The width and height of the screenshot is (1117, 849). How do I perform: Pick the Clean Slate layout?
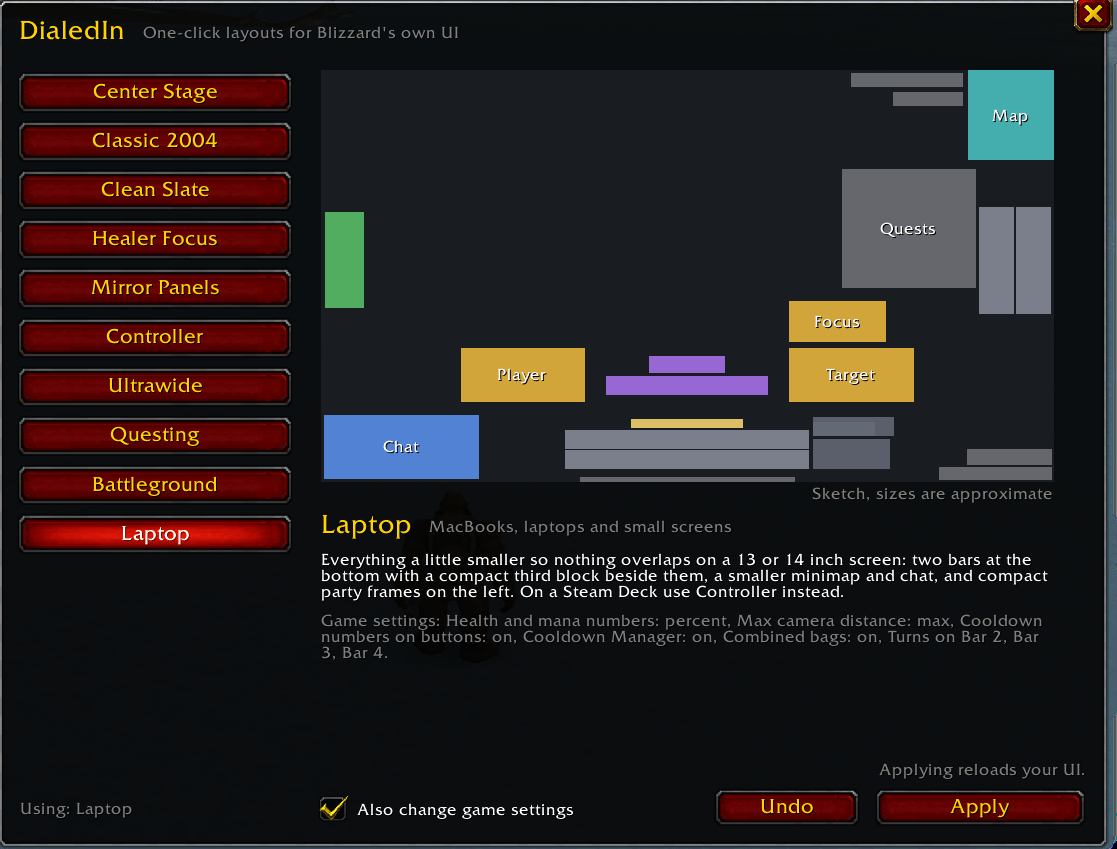coord(155,190)
